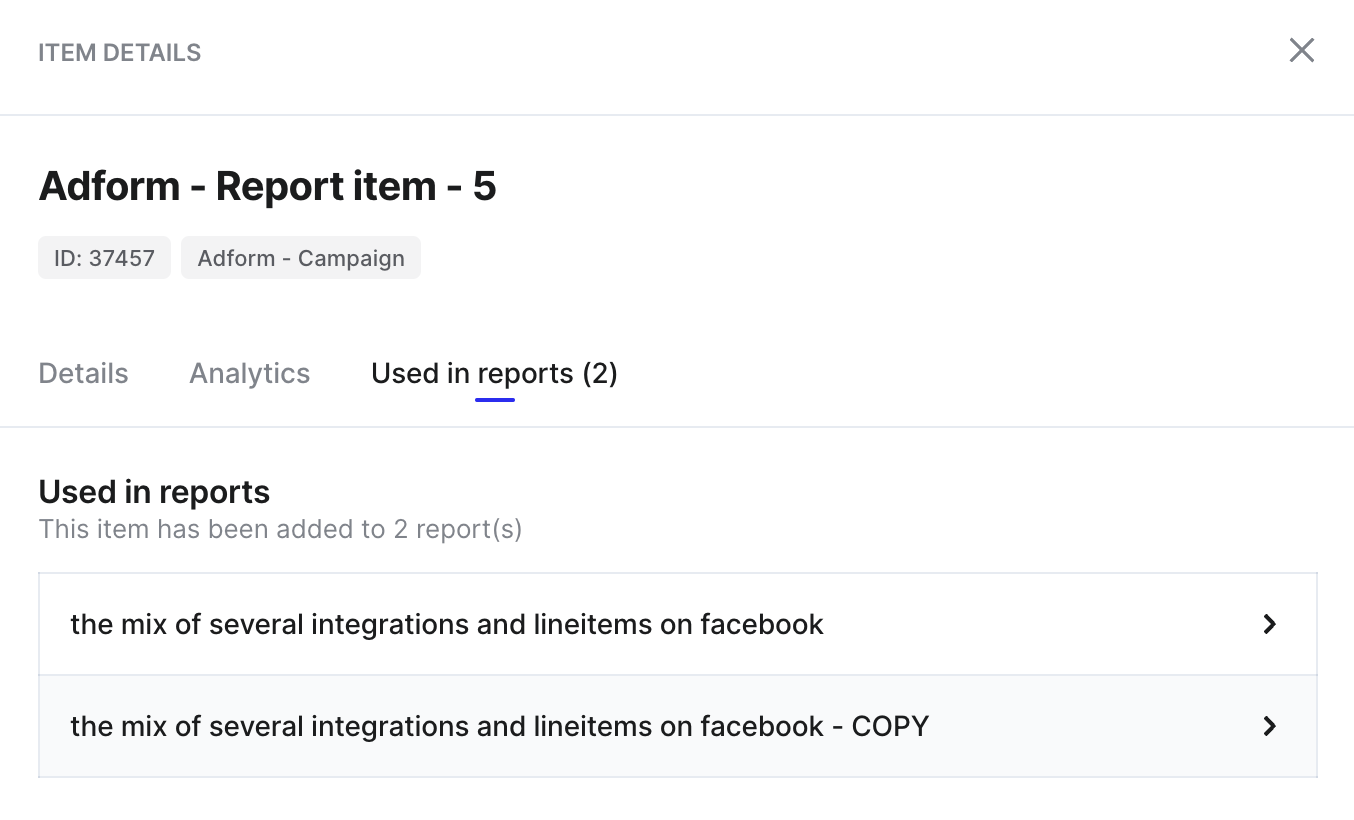Viewport: 1354px width, 820px height.
Task: Click text 'This item has been added to 2 report(s)'
Action: coord(280,529)
